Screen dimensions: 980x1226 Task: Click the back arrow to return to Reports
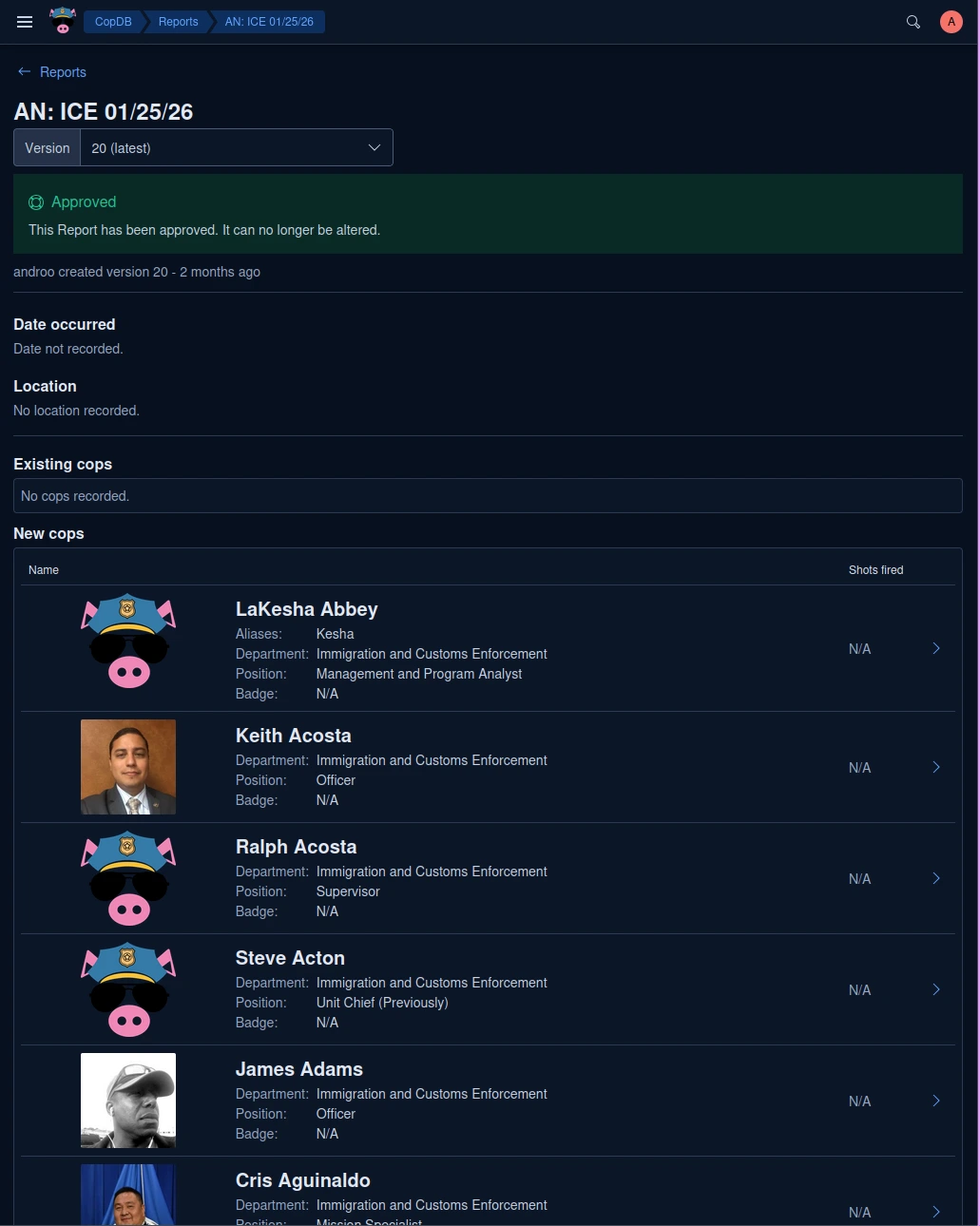pos(25,71)
